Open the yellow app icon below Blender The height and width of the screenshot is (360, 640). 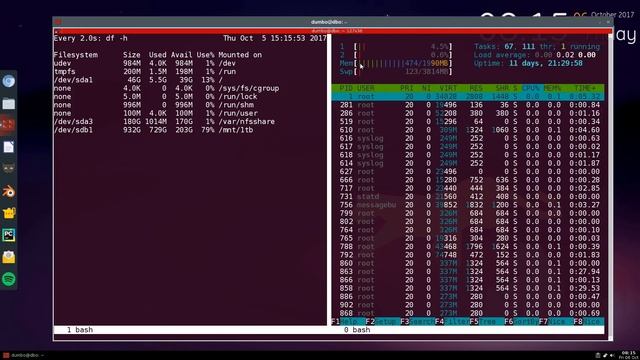(x=9, y=213)
